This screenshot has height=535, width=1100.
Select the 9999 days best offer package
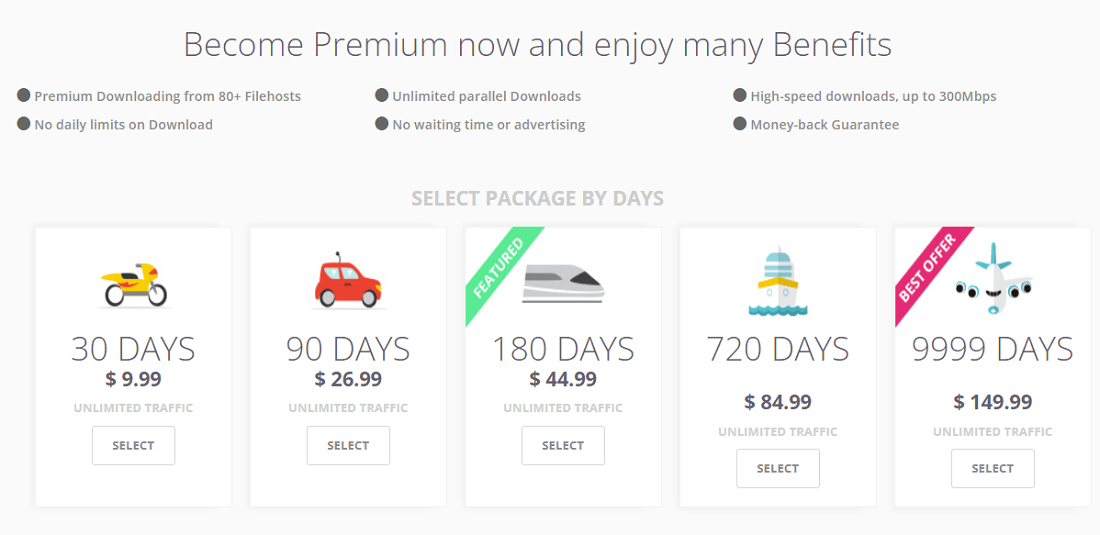click(x=992, y=468)
